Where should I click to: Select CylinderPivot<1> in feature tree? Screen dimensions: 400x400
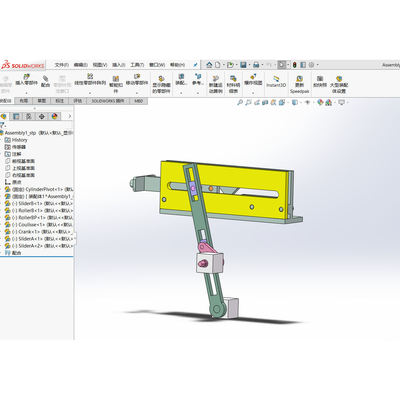tap(39, 189)
